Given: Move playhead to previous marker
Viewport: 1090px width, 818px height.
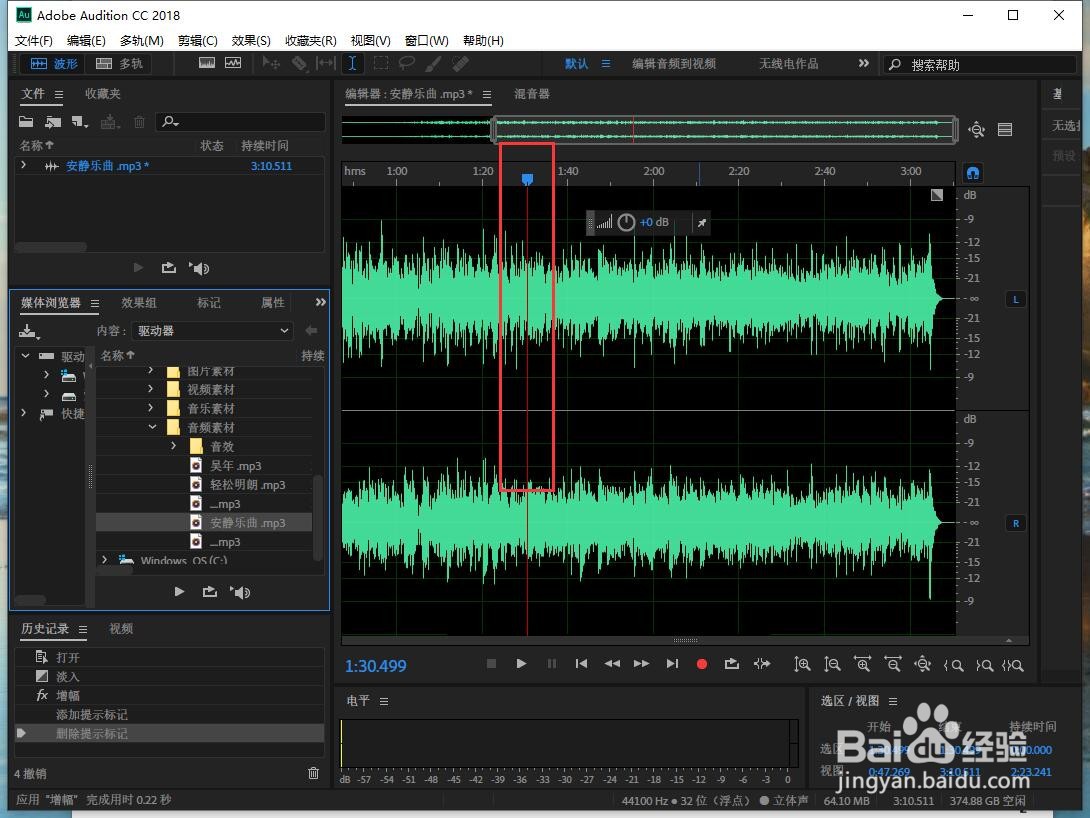Looking at the screenshot, I should (581, 664).
